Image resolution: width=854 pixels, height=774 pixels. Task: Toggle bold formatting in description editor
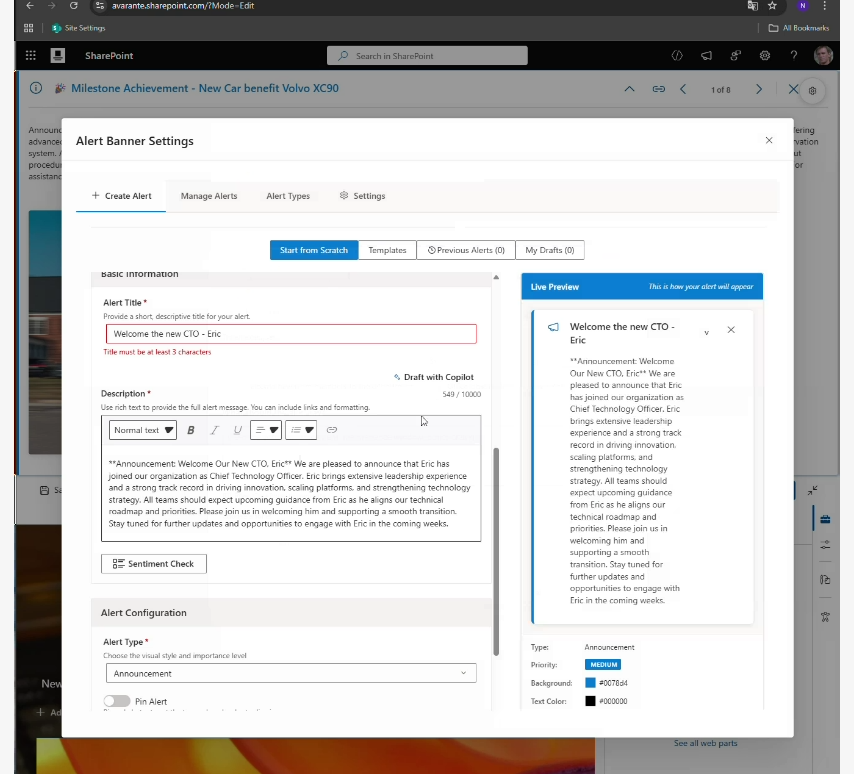coord(191,430)
